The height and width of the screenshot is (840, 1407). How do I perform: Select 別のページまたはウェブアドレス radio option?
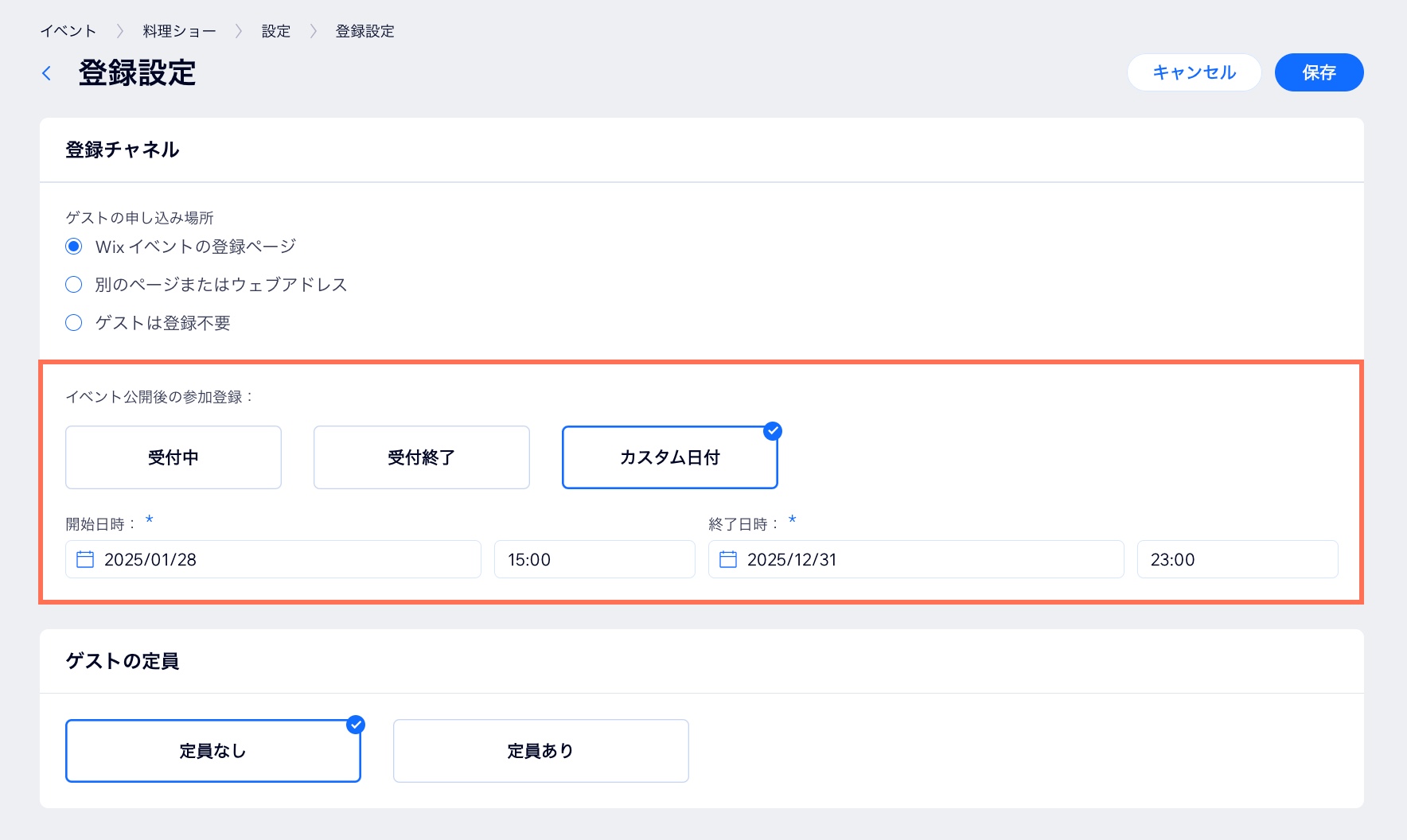click(74, 285)
